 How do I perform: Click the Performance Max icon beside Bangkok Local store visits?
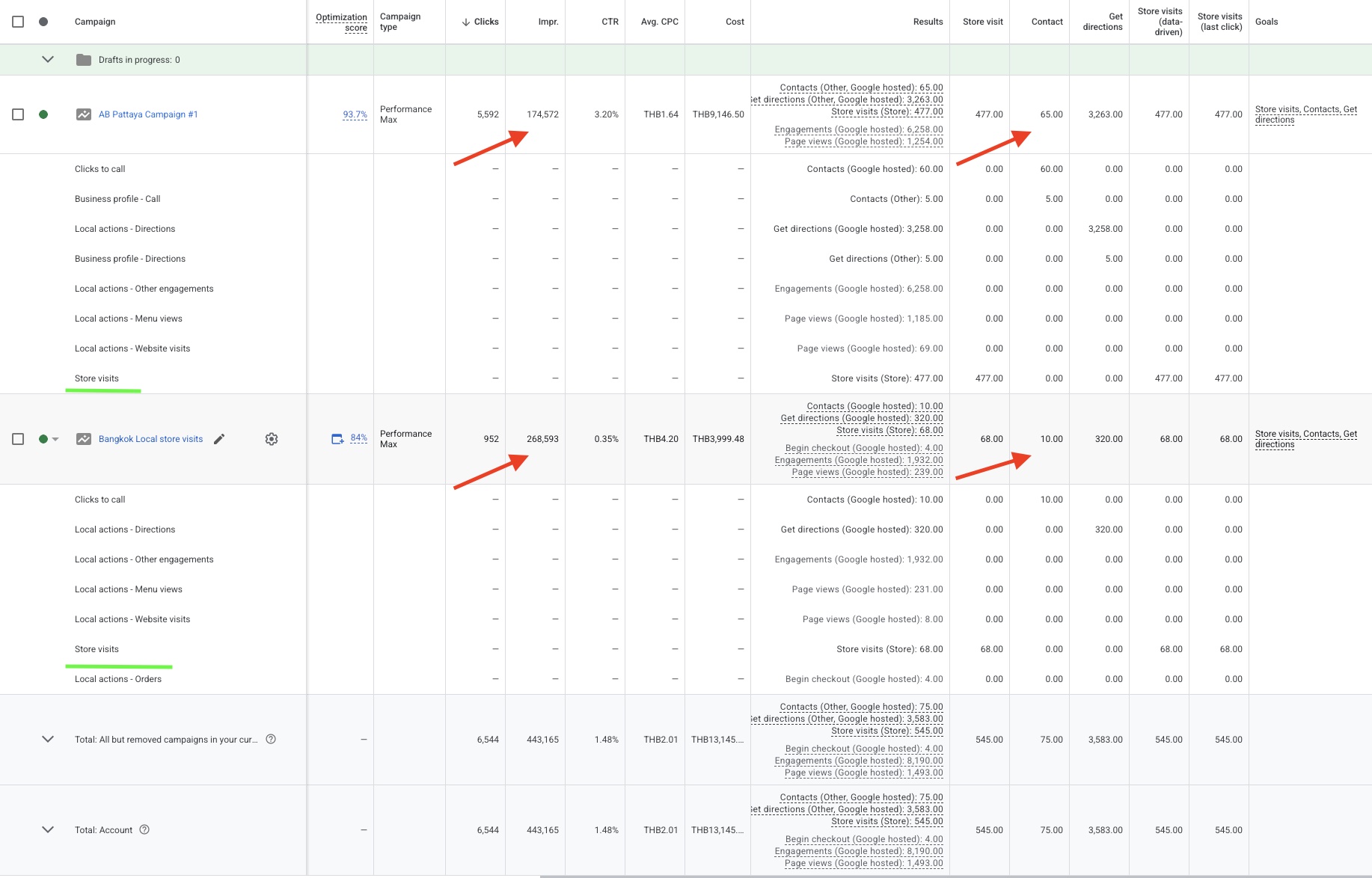84,439
